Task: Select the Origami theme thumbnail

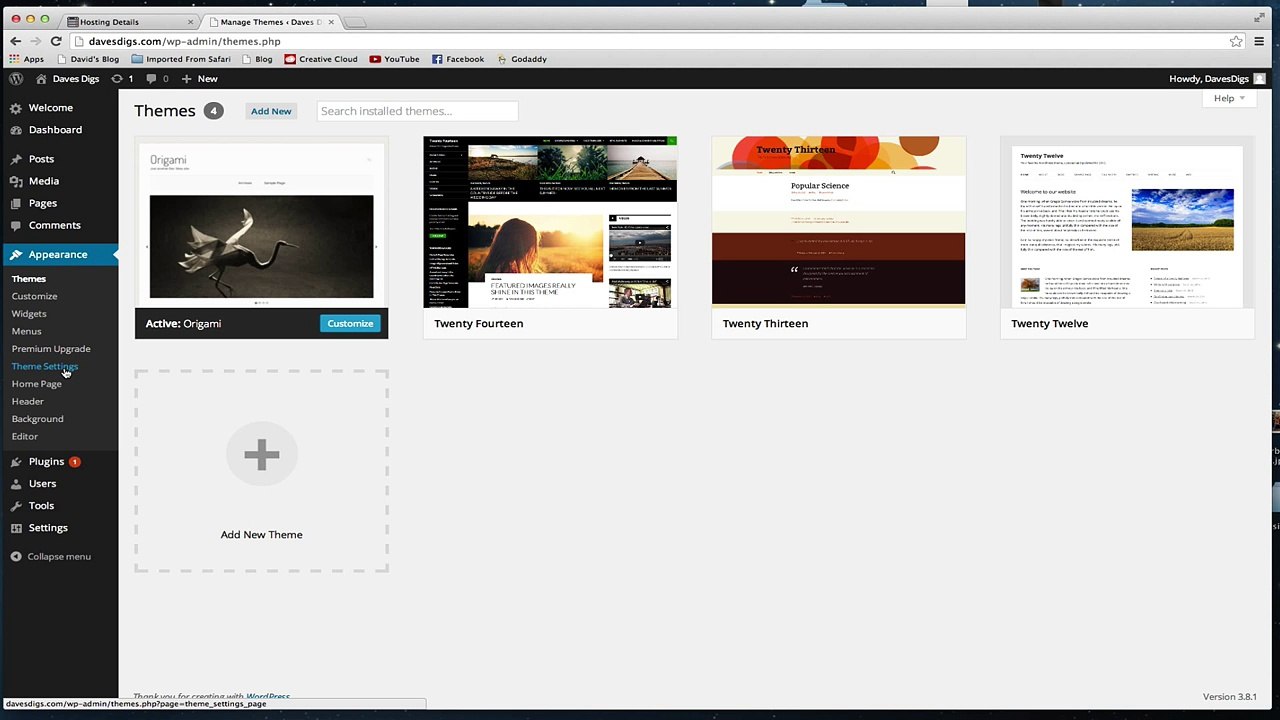Action: pyautogui.click(x=261, y=222)
